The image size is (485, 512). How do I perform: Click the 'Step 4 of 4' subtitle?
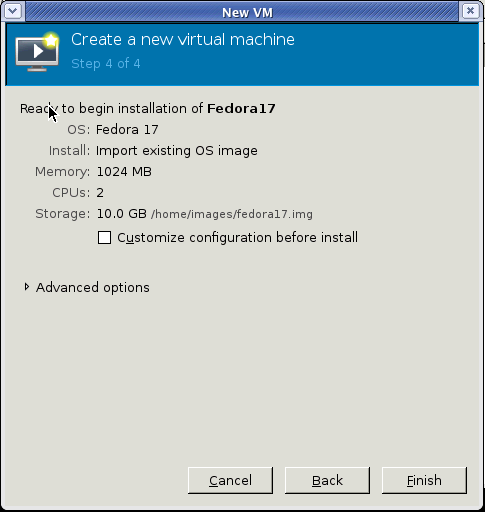coord(106,64)
